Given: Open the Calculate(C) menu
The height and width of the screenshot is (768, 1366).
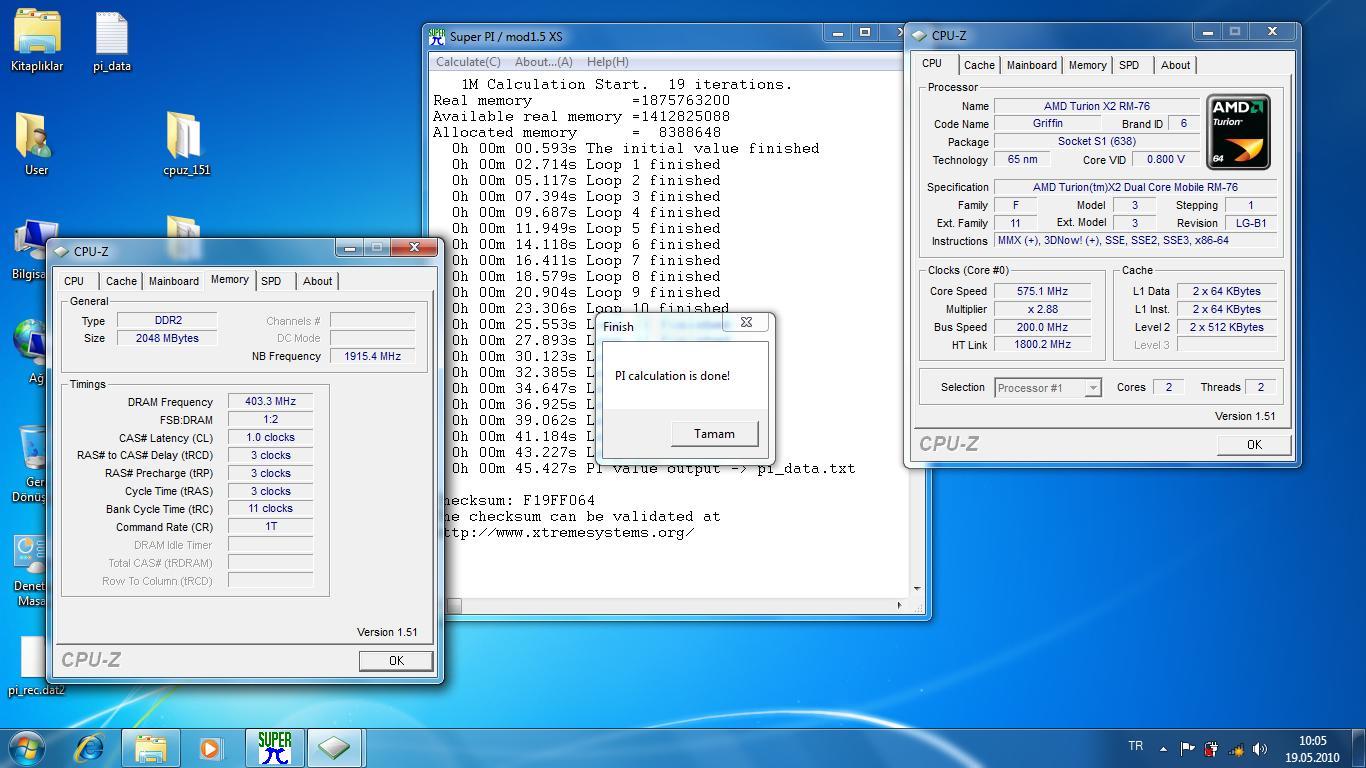Looking at the screenshot, I should (x=468, y=62).
